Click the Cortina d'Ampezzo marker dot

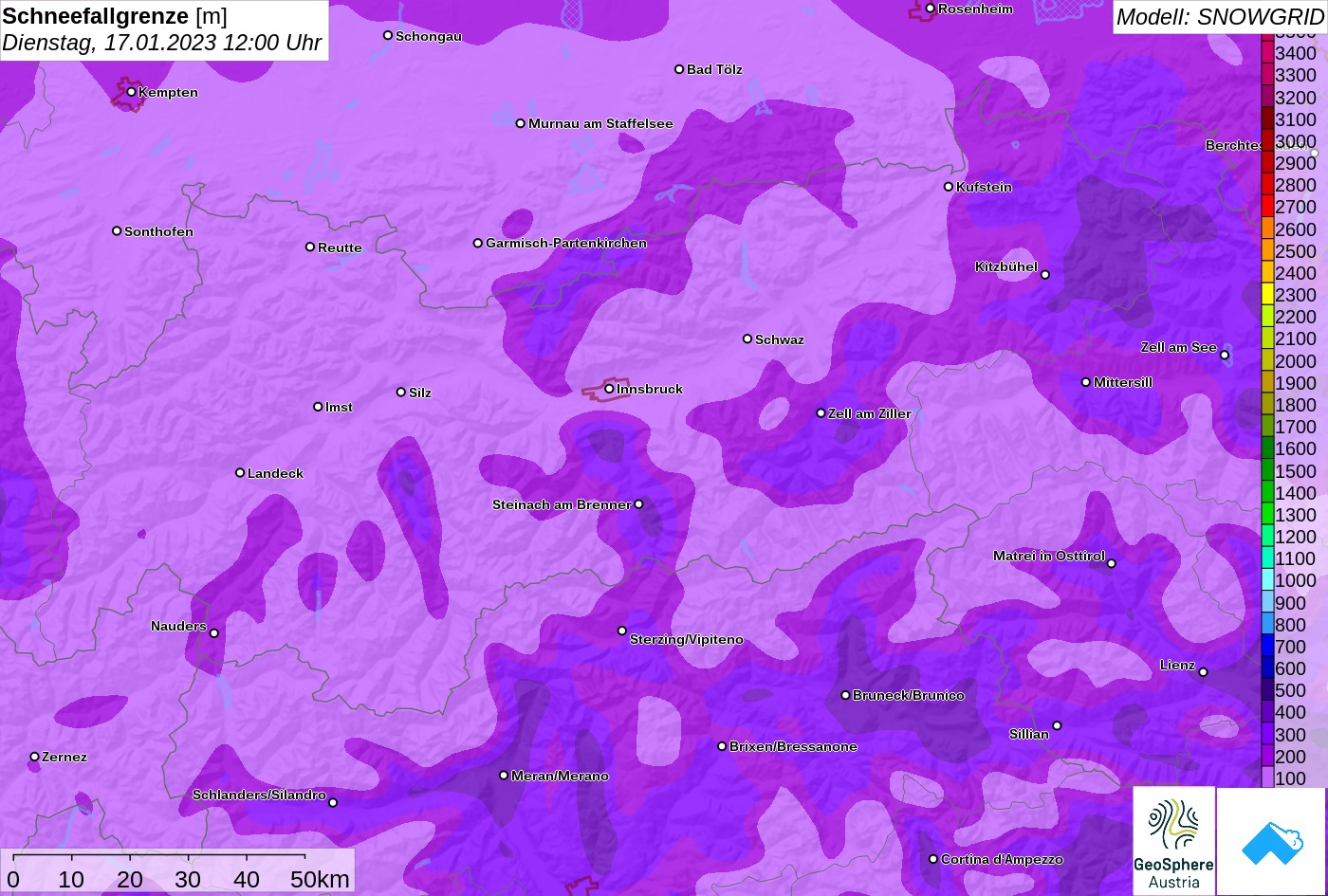(933, 859)
